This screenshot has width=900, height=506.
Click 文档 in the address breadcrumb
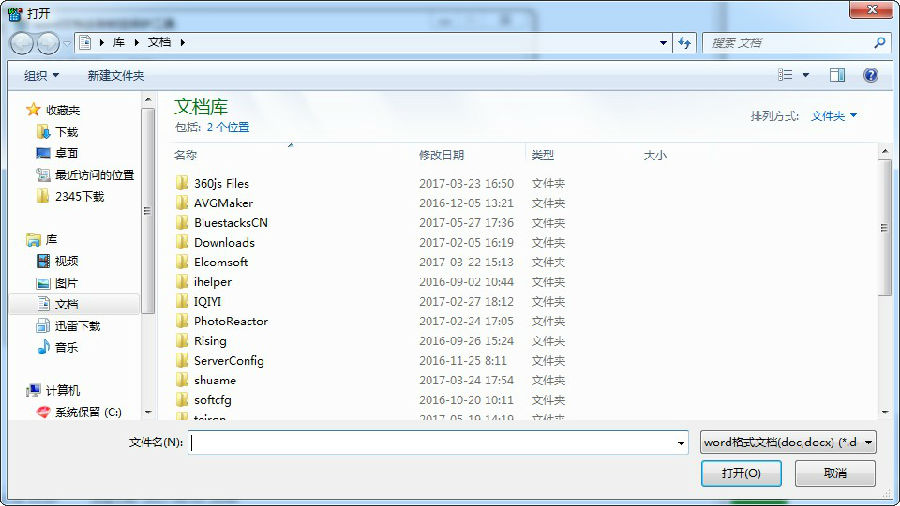coord(159,42)
